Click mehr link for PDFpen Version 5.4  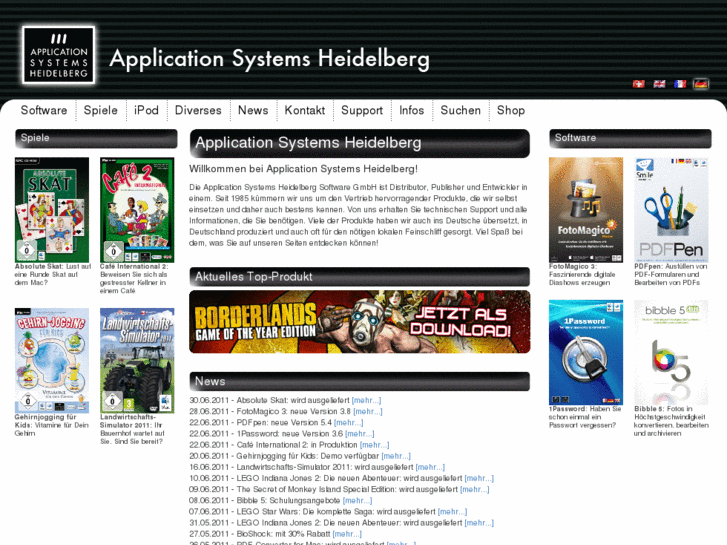(x=349, y=423)
